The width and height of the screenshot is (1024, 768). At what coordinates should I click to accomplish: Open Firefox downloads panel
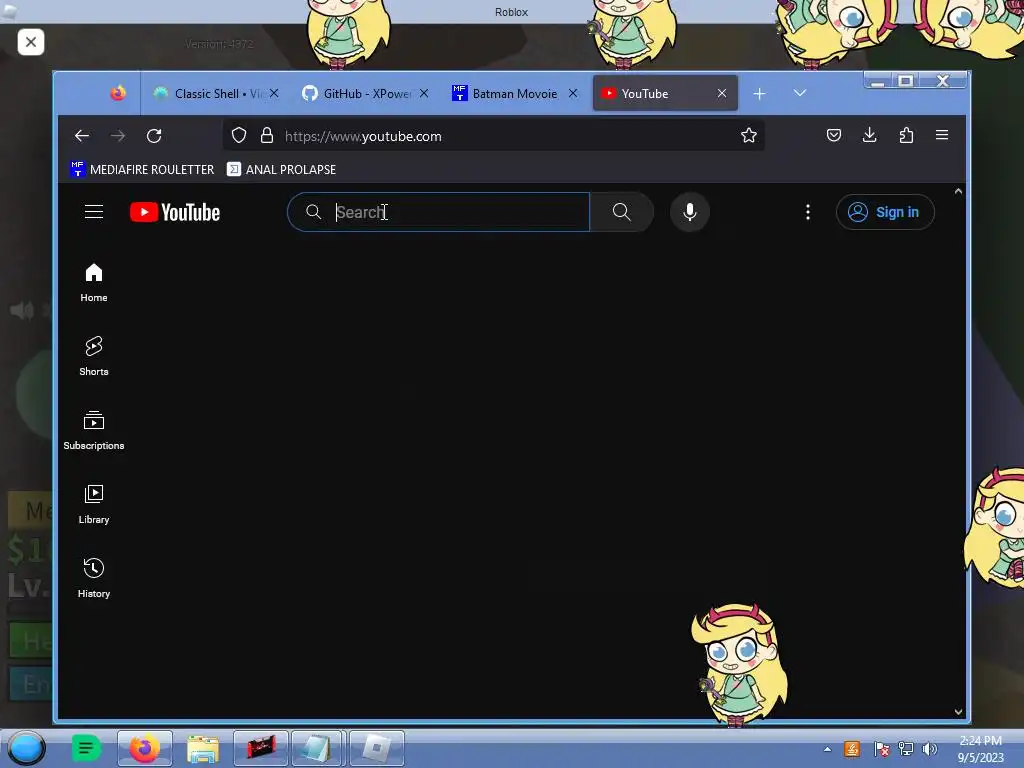point(869,135)
